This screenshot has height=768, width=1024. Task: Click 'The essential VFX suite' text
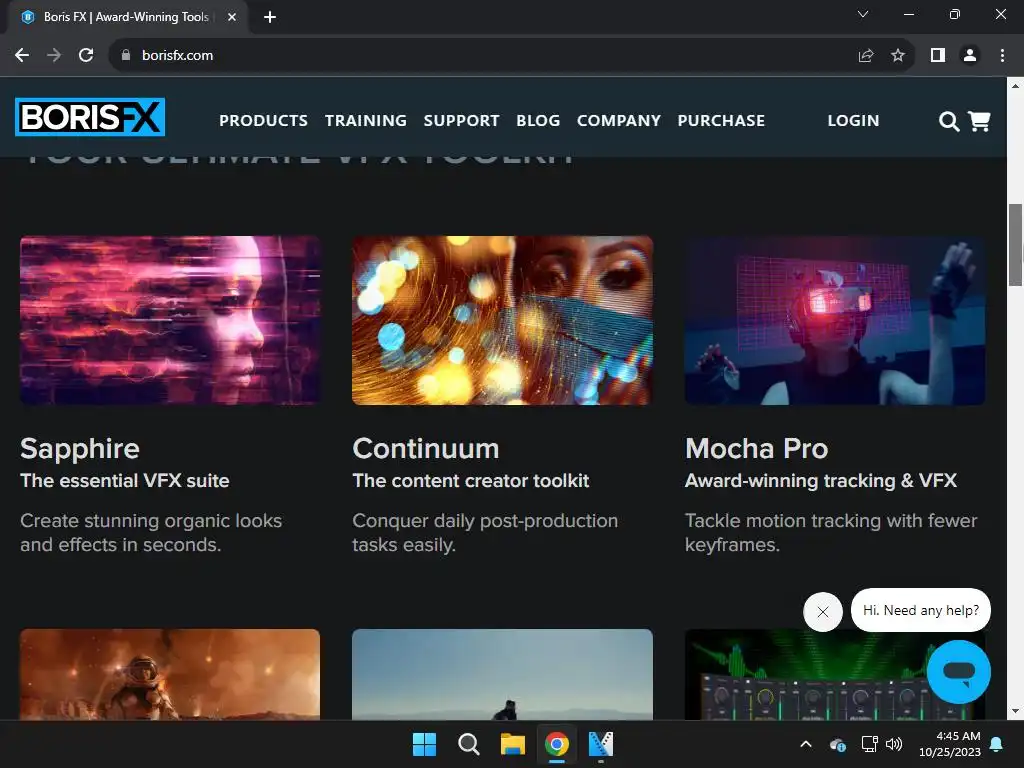tap(125, 481)
